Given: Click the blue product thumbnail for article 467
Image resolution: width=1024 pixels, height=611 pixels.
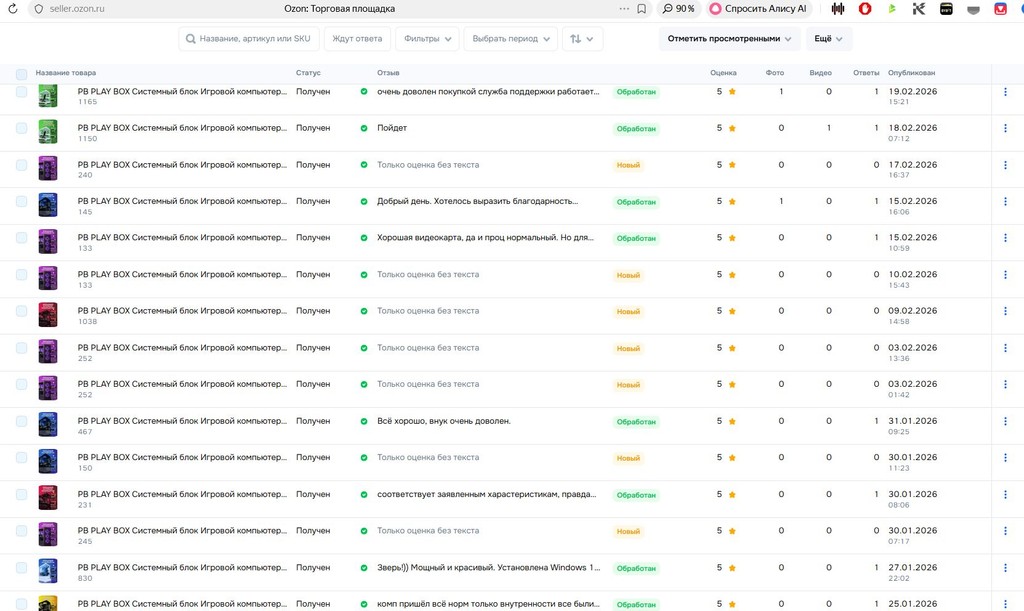Looking at the screenshot, I should coord(48,424).
